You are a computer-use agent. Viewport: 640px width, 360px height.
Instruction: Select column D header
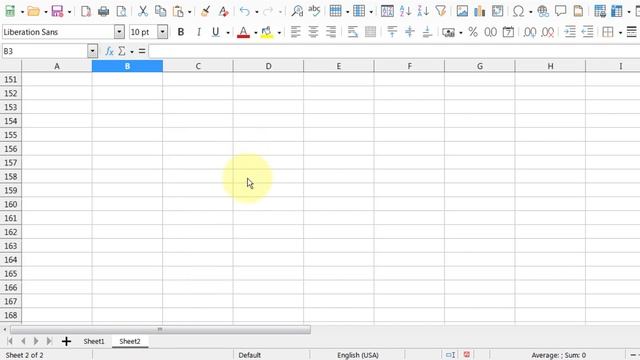pyautogui.click(x=268, y=66)
